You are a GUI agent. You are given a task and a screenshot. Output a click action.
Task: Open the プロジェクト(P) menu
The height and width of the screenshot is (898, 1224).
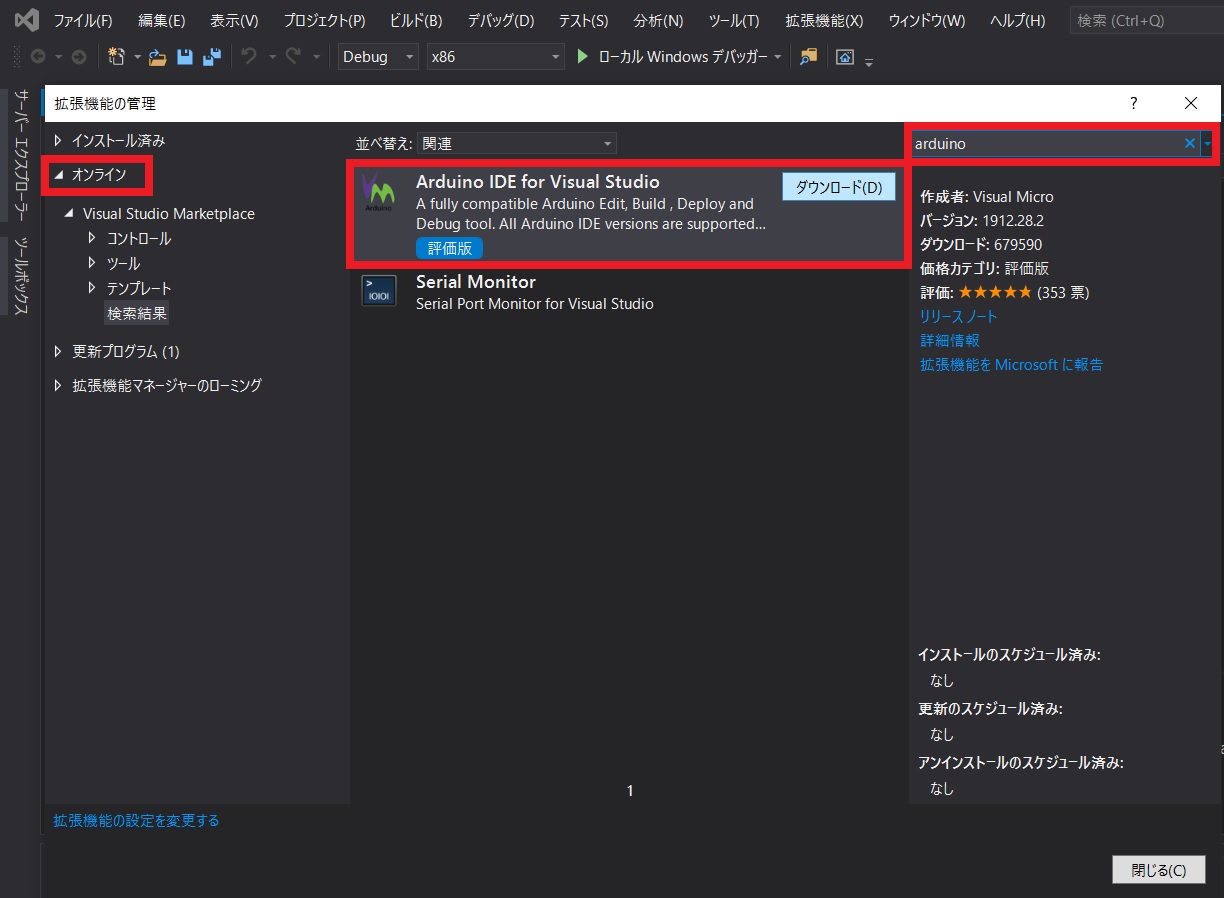click(324, 20)
